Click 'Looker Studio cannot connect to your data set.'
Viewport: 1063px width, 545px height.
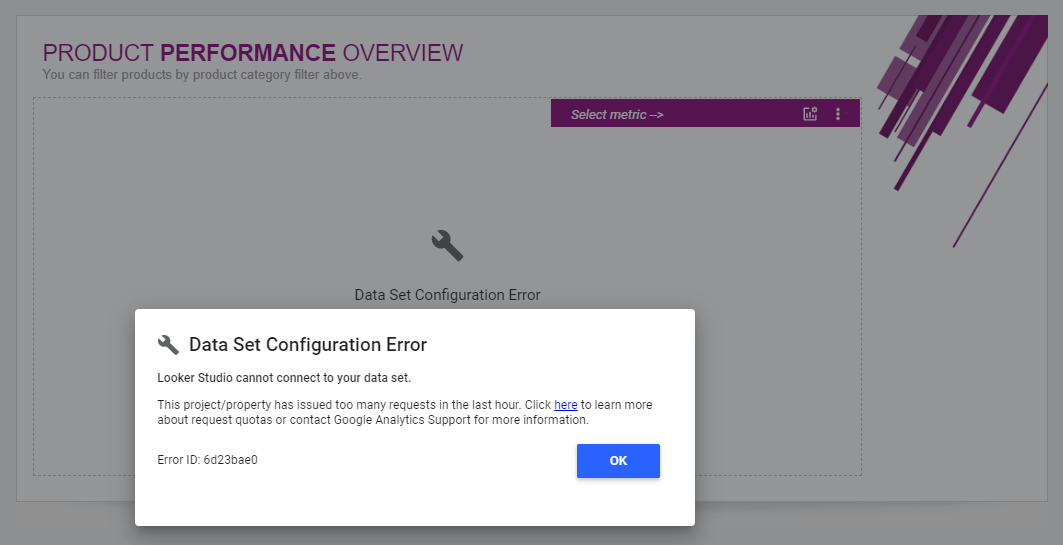284,378
